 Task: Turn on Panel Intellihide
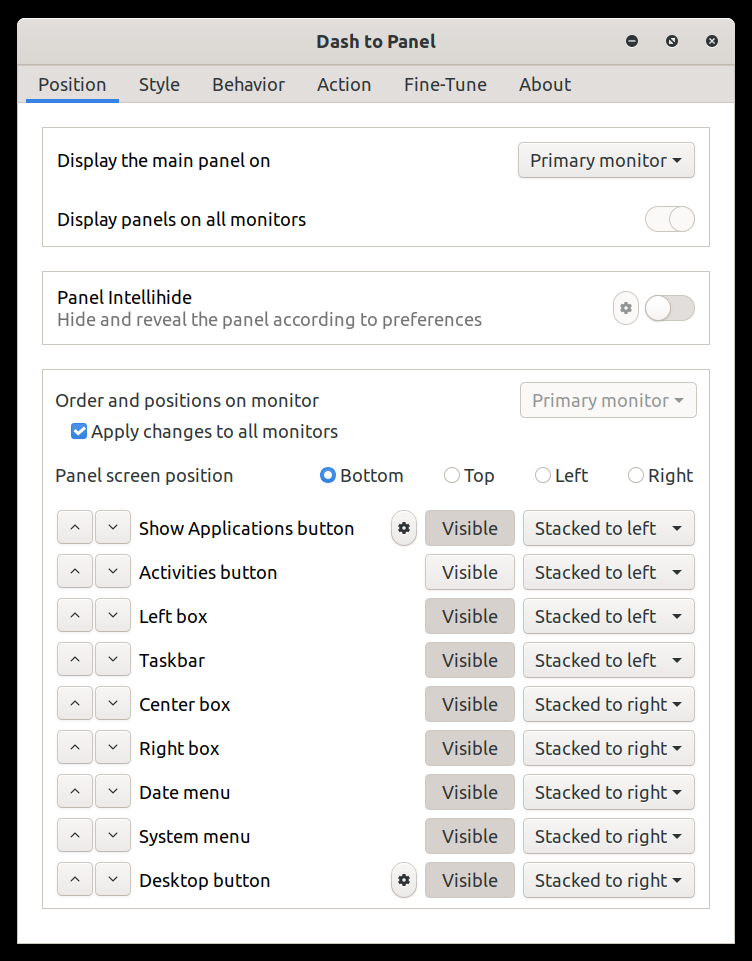click(669, 308)
